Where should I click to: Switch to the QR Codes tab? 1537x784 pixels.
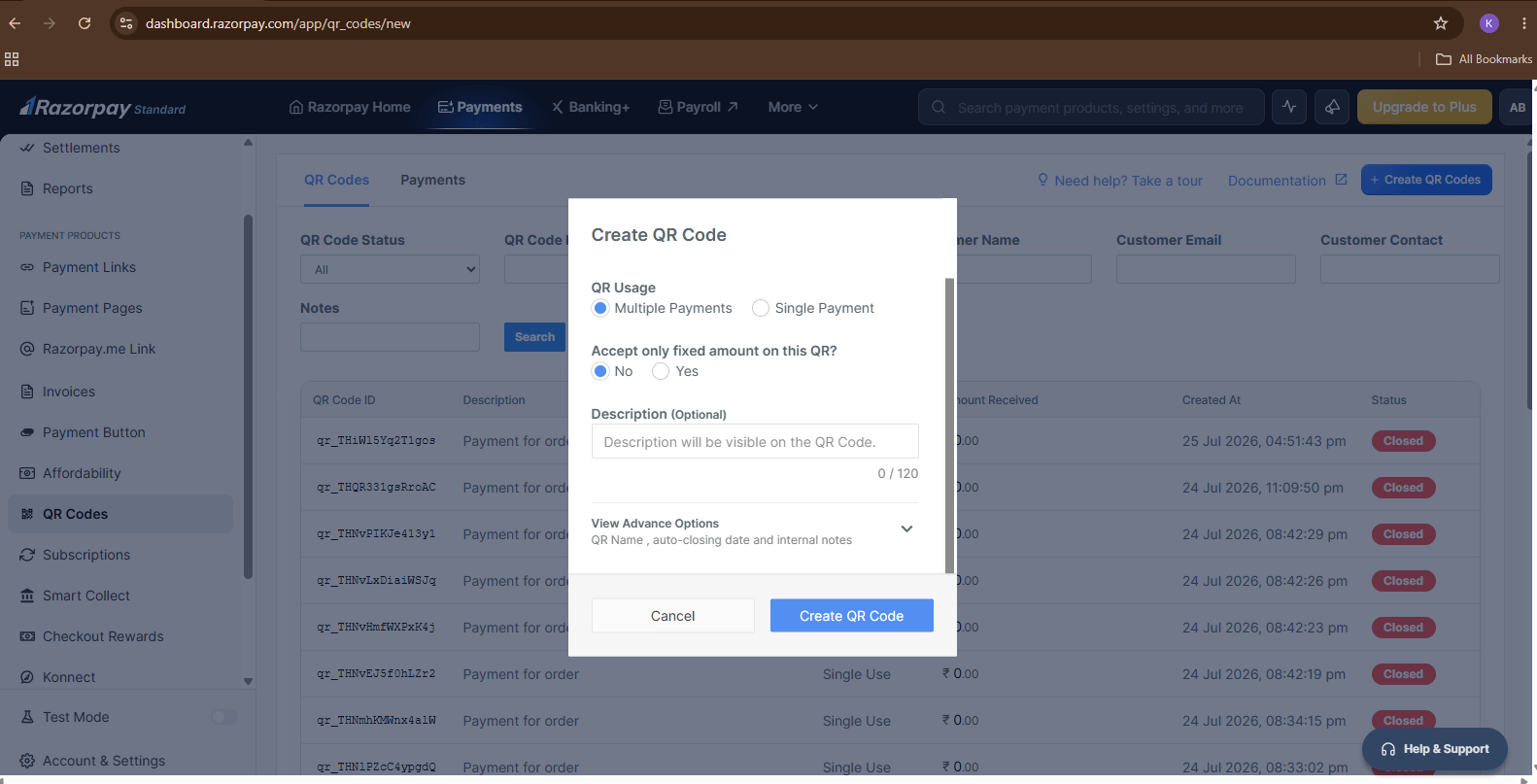336,180
